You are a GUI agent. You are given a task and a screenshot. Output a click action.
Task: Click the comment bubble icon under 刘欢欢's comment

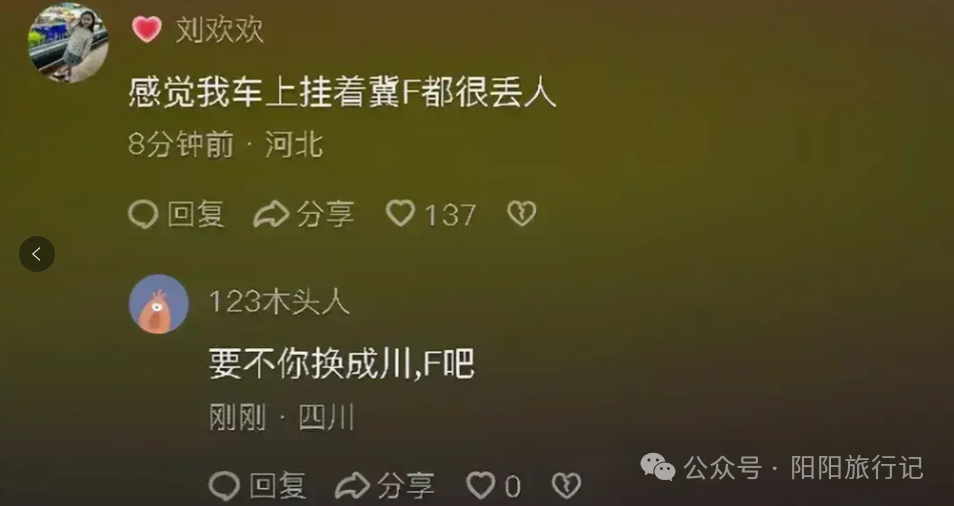coord(144,214)
